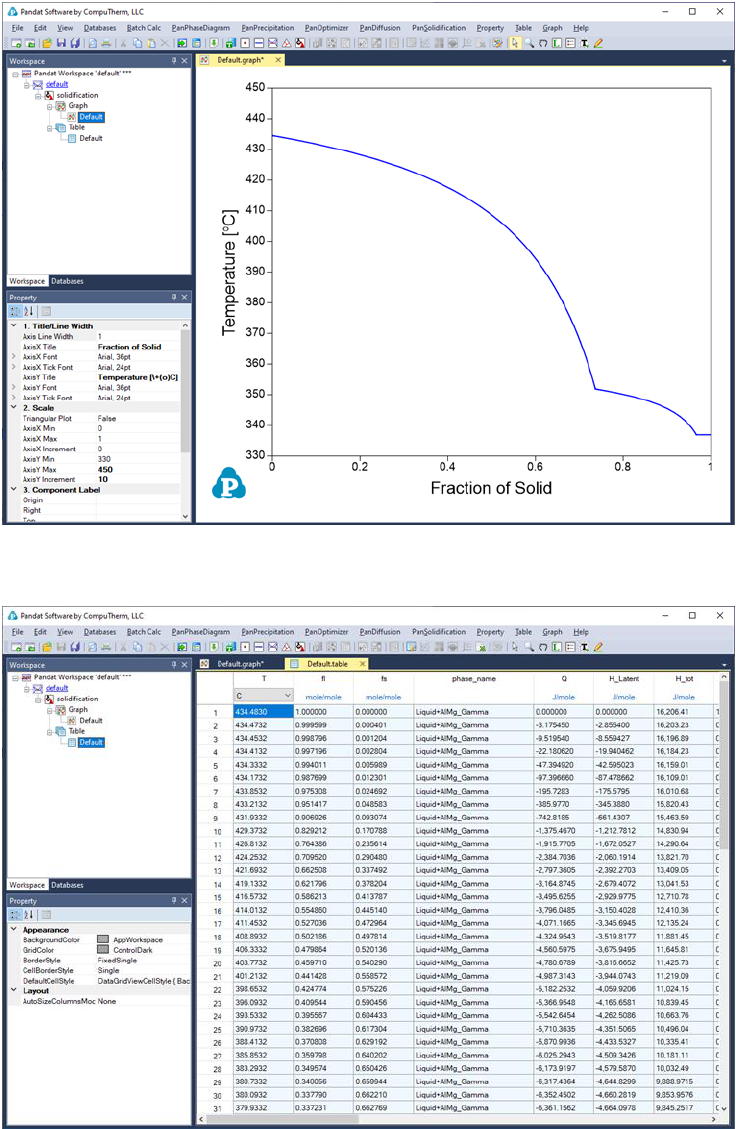Select Section (envelope) calculation icon in top window
This screenshot has width=736, height=1129.
(272, 43)
